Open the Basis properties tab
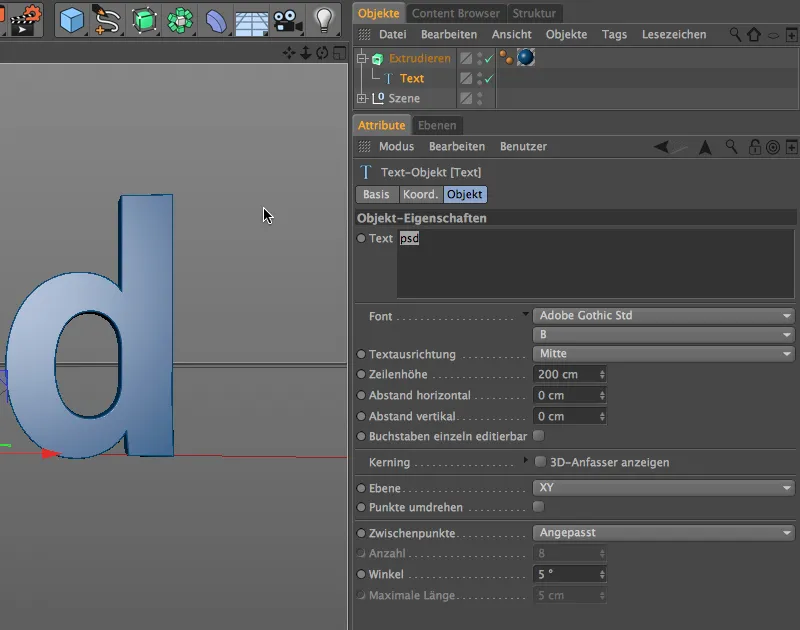 (376, 194)
